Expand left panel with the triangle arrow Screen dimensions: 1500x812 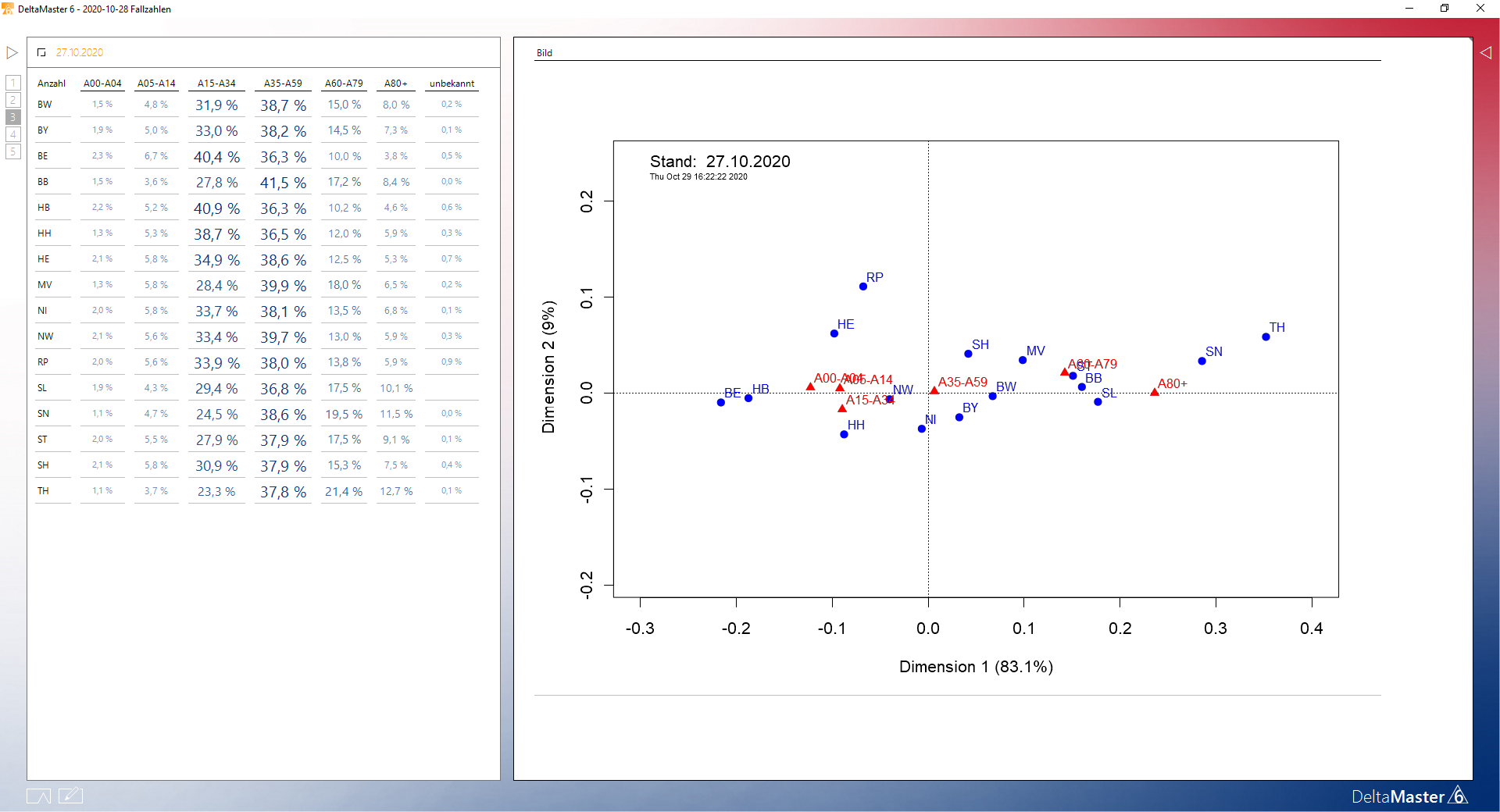pyautogui.click(x=12, y=53)
